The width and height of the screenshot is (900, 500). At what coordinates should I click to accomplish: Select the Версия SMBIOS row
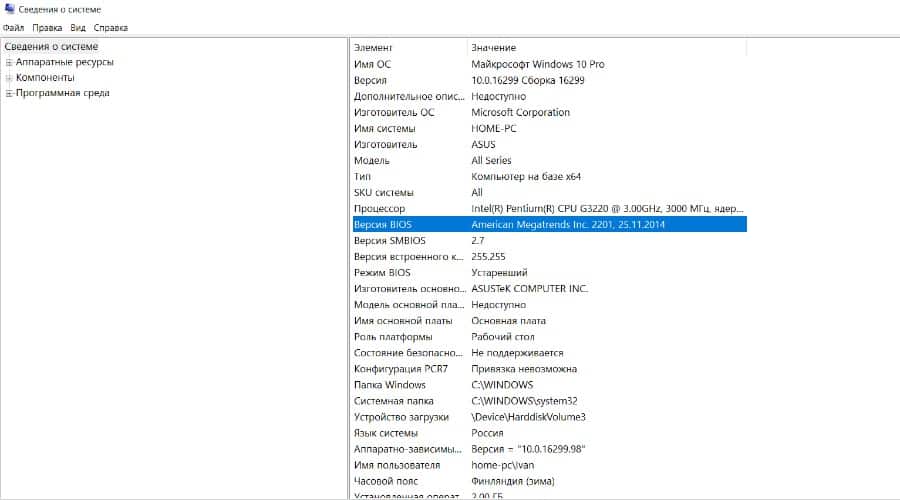pyautogui.click(x=390, y=241)
